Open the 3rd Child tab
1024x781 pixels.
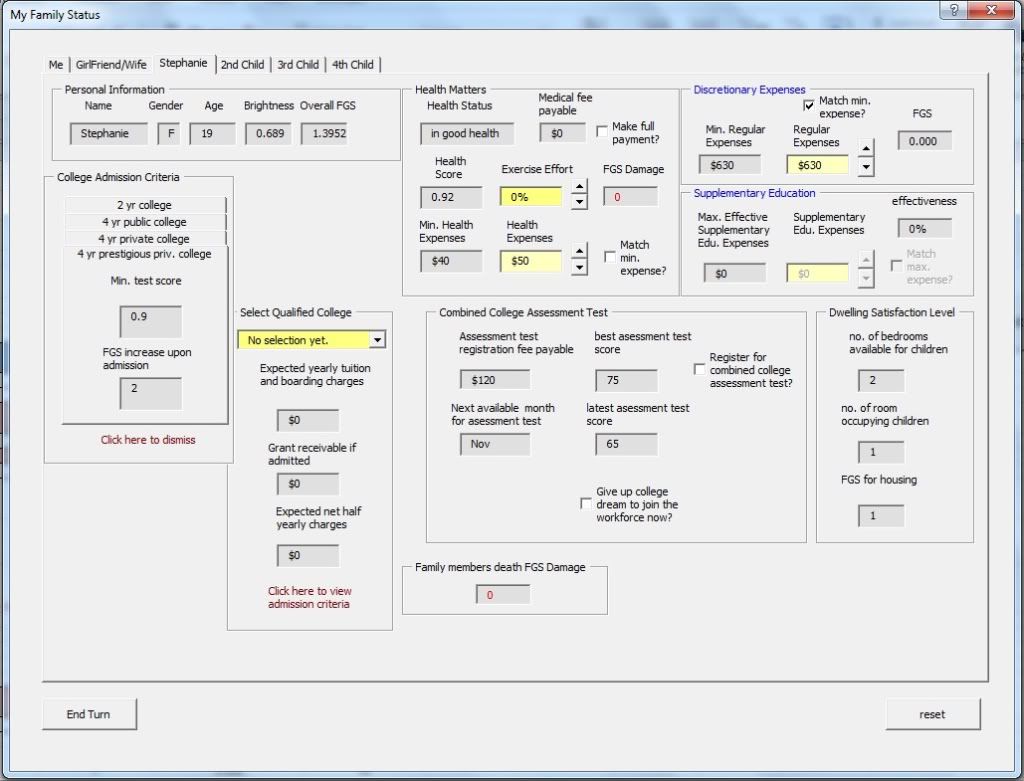298,65
